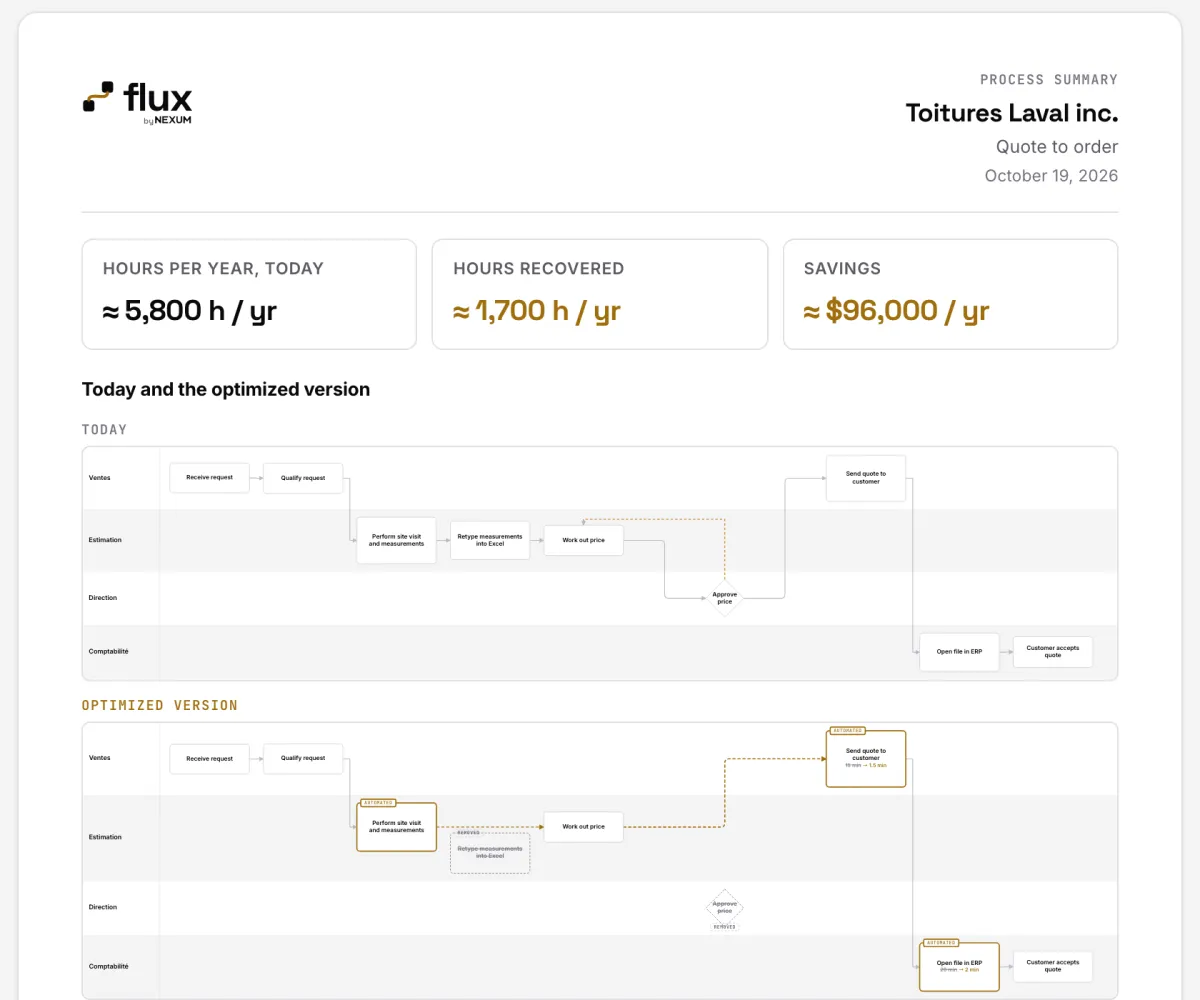
Task: Select 'Perform site visit' node in Today diagram
Action: tap(396, 540)
